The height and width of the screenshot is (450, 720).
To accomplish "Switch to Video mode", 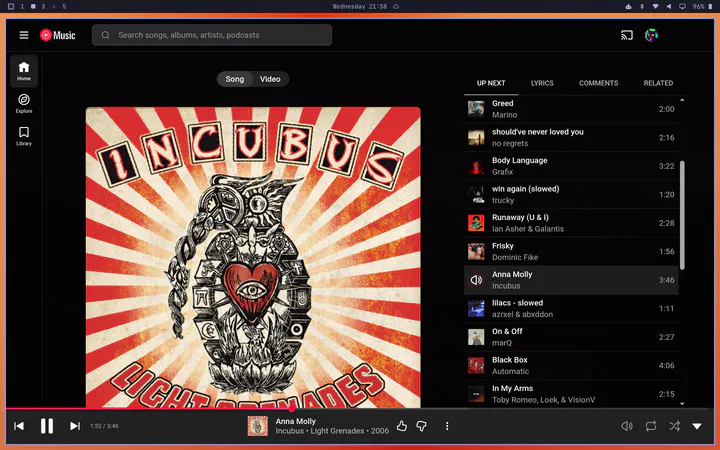I will click(x=270, y=79).
